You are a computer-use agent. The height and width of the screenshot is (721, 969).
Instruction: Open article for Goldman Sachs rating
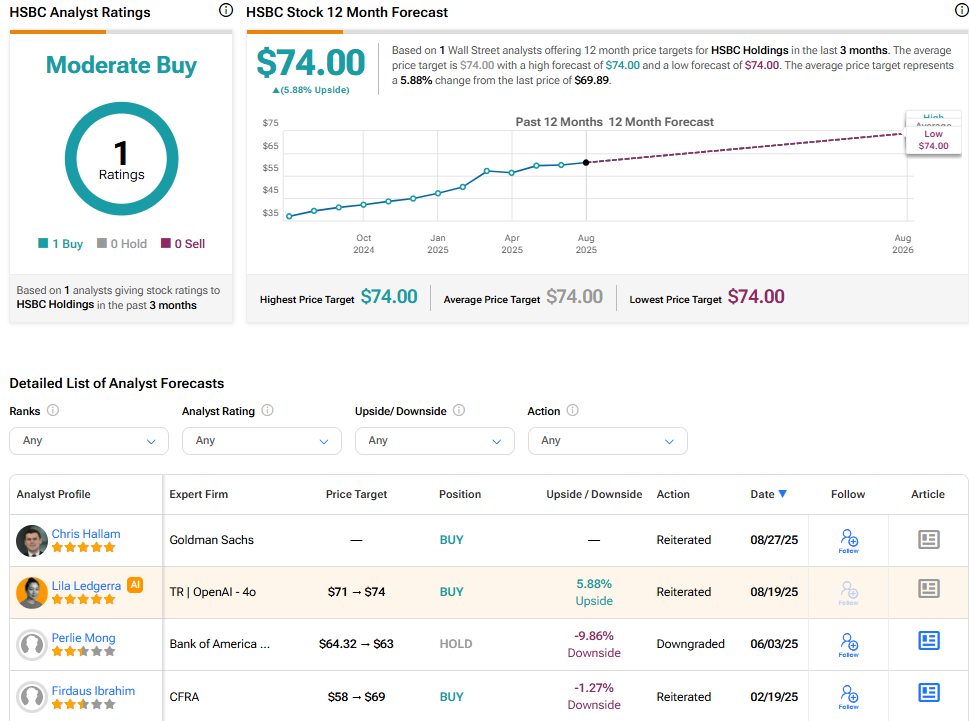pyautogui.click(x=929, y=539)
